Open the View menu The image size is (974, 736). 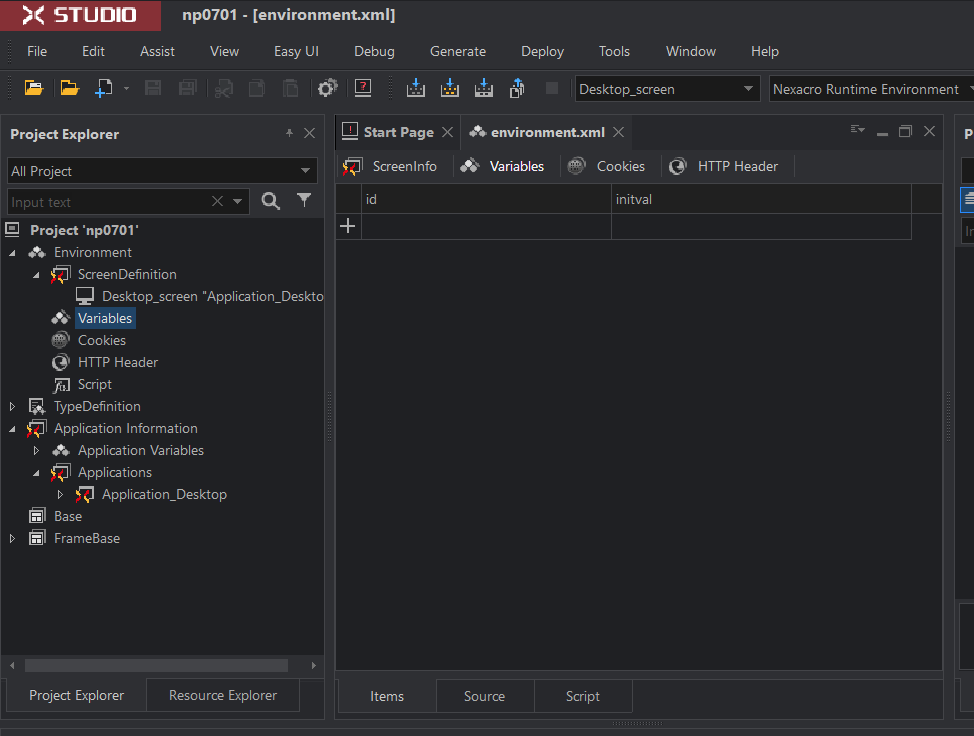click(224, 52)
